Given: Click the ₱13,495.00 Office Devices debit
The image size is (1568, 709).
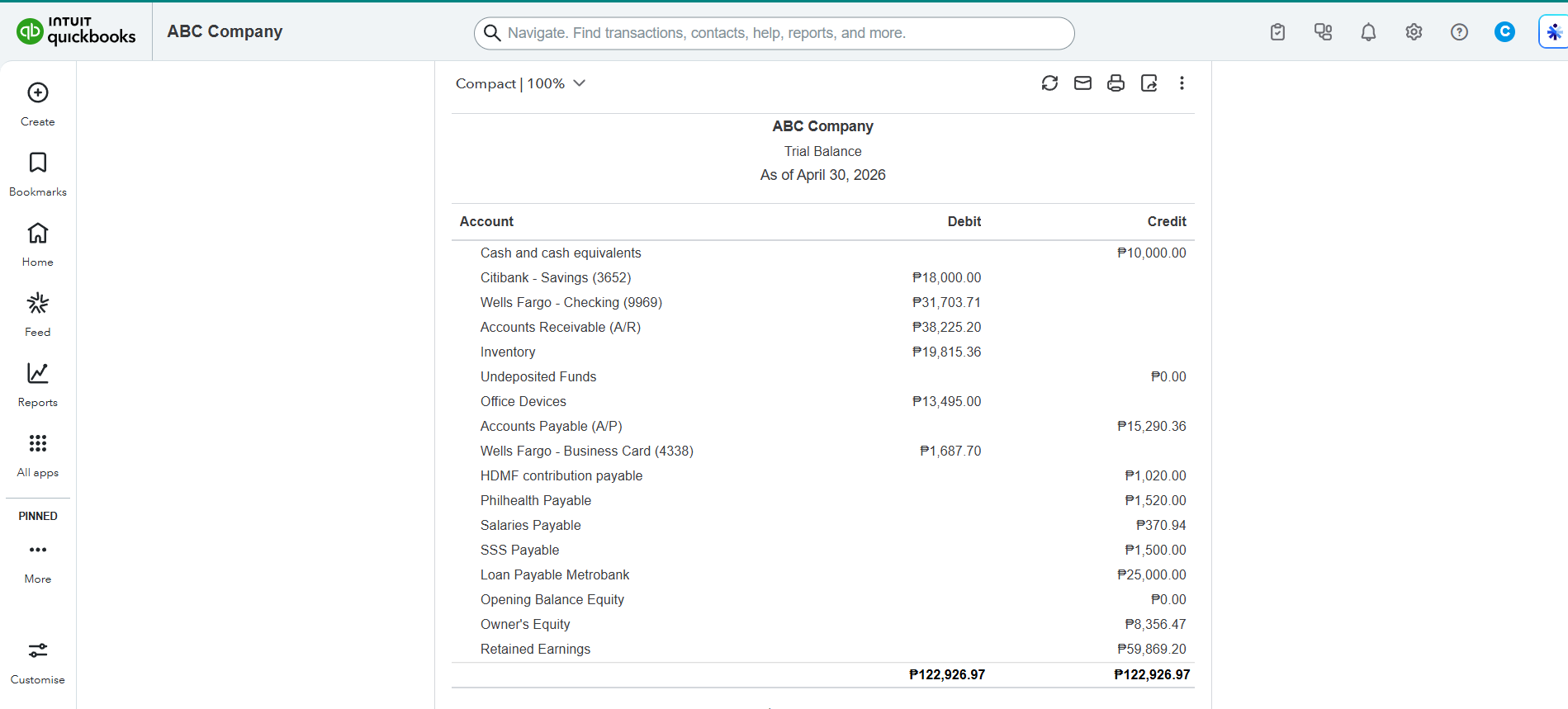Looking at the screenshot, I should pyautogui.click(x=946, y=401).
